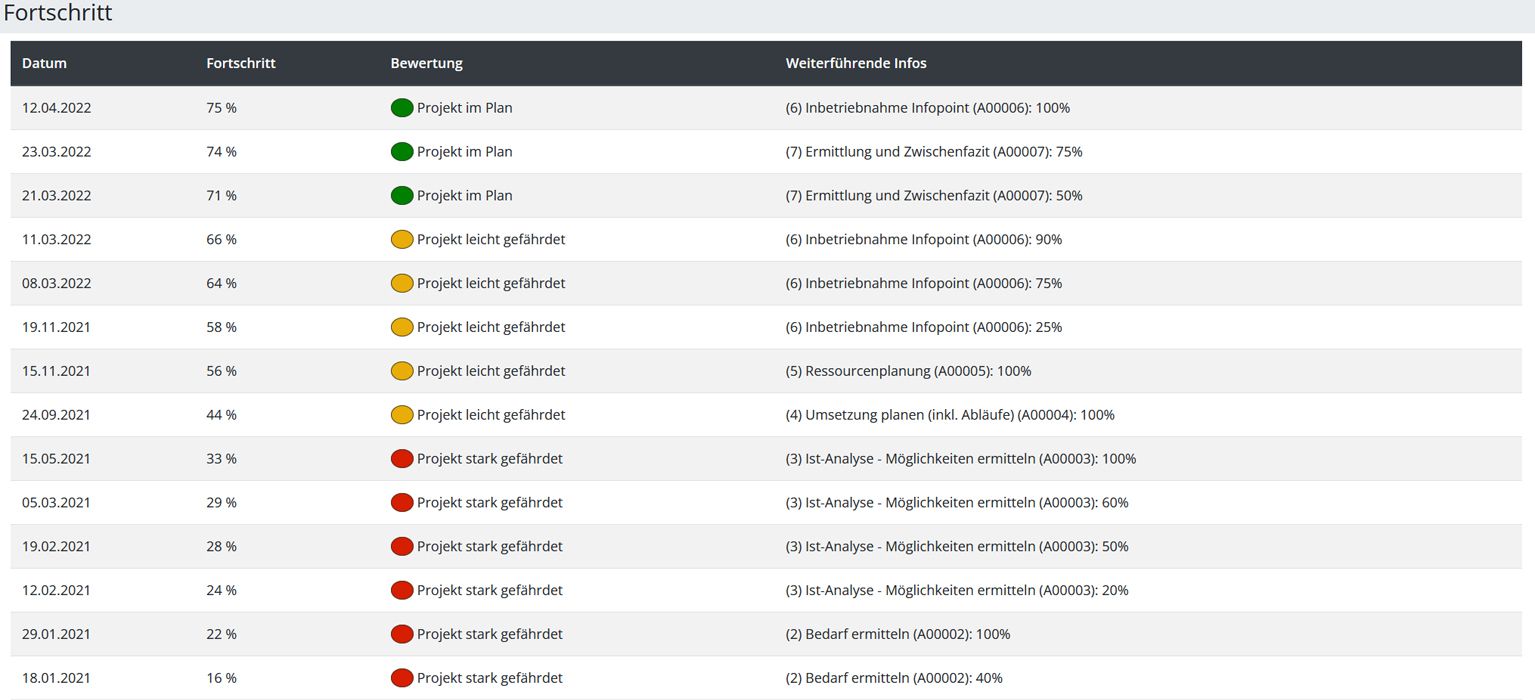Click Projekt stark gefährdet label for 05.03.2021
Viewport: 1535px width, 700px height.
(x=490, y=503)
